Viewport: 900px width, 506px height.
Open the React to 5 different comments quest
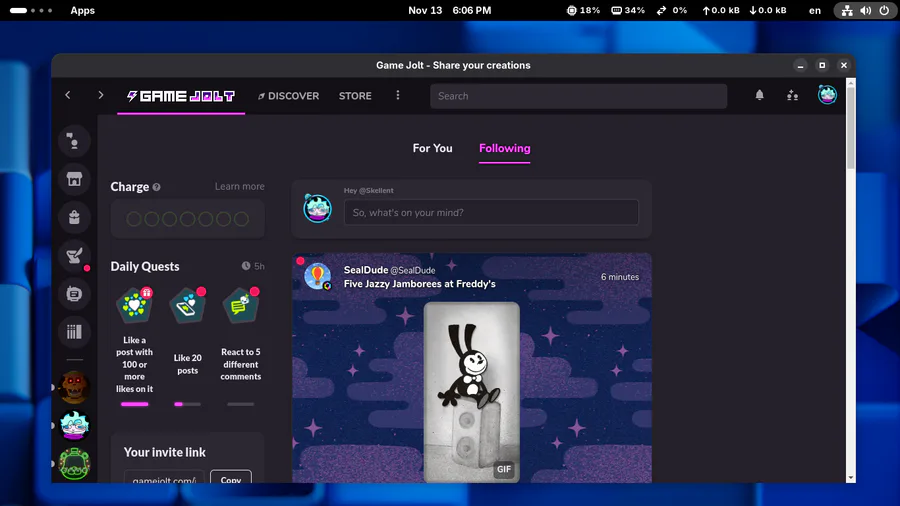[240, 305]
